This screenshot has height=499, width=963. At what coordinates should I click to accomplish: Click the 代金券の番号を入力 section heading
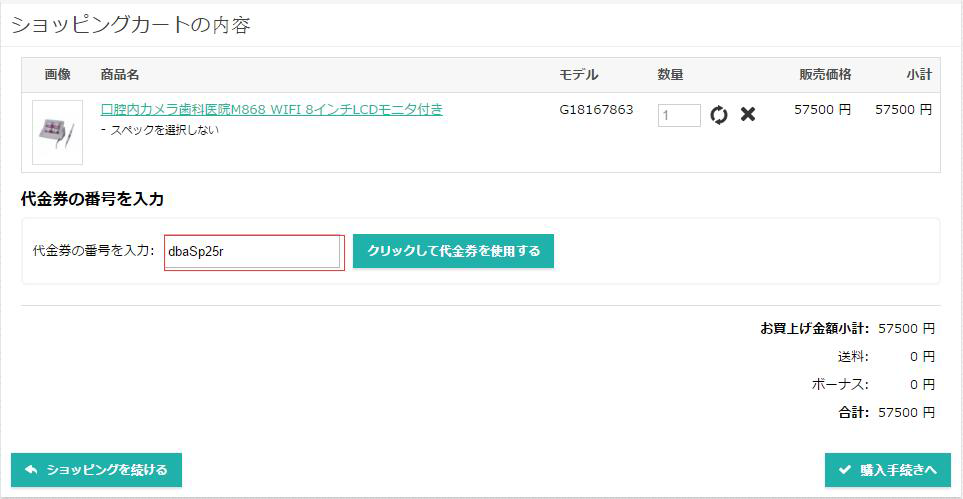click(92, 199)
